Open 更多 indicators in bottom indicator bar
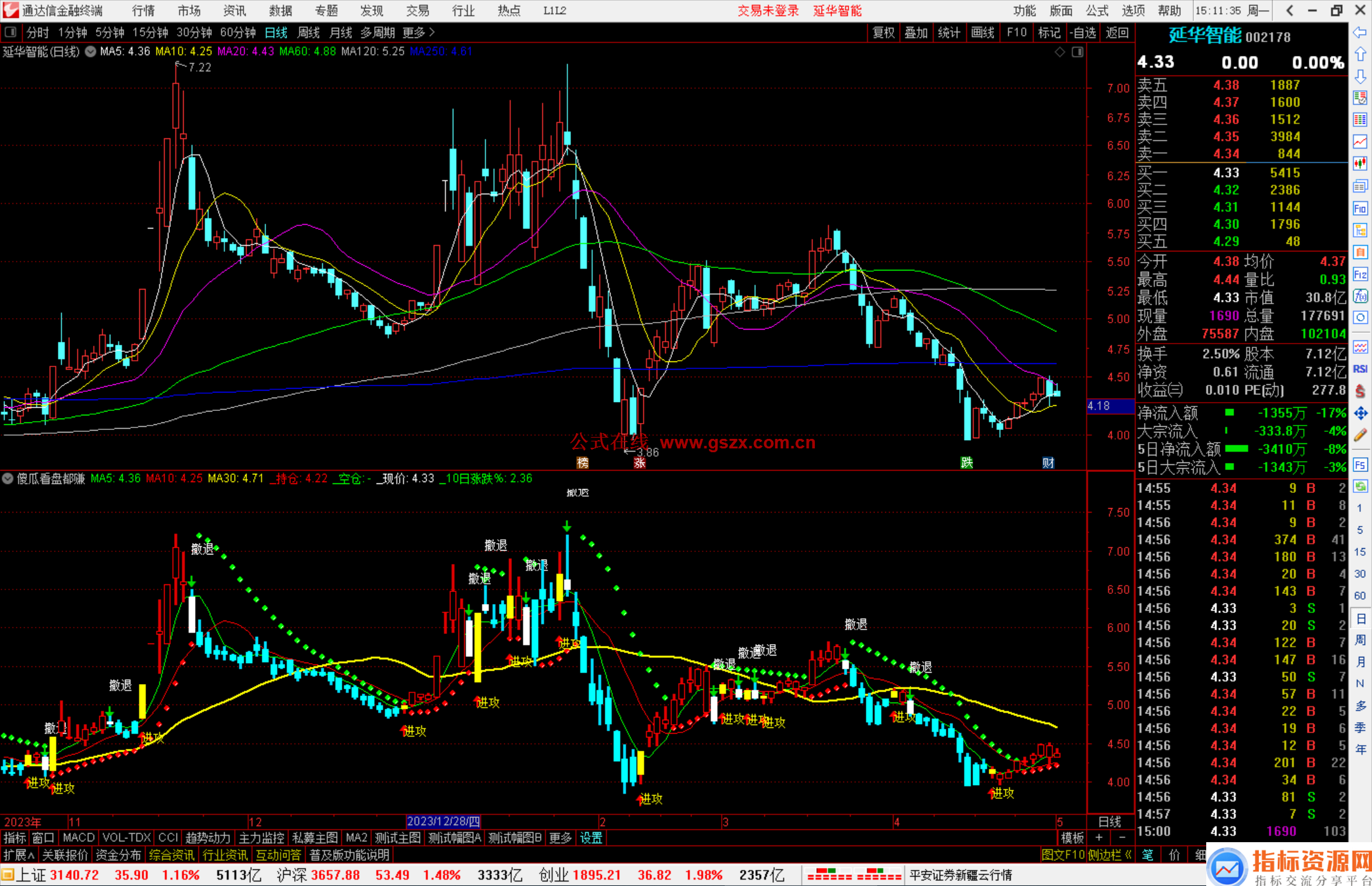The width and height of the screenshot is (1372, 886). pos(560,838)
